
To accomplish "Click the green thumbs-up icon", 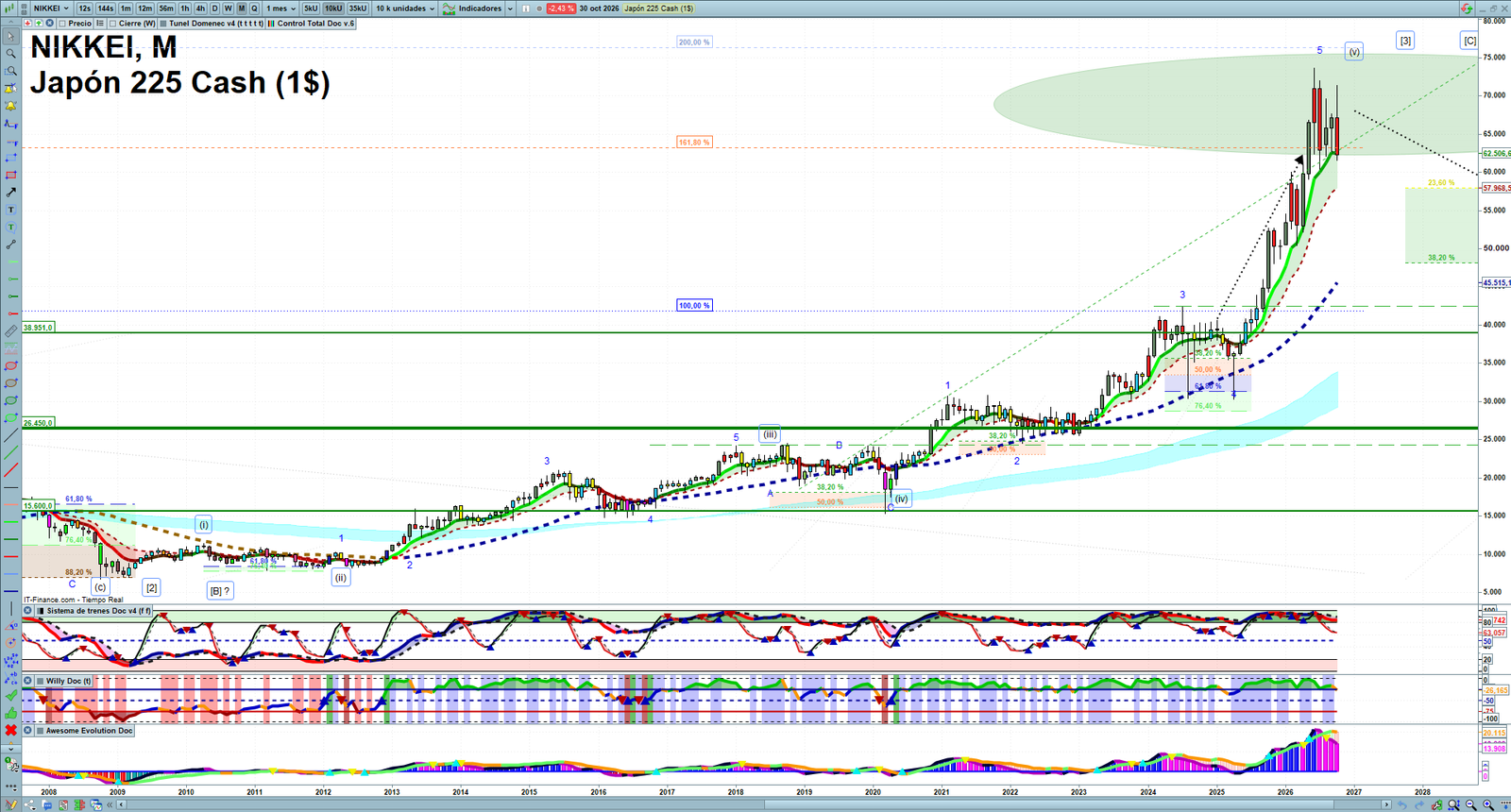I will (x=11, y=713).
